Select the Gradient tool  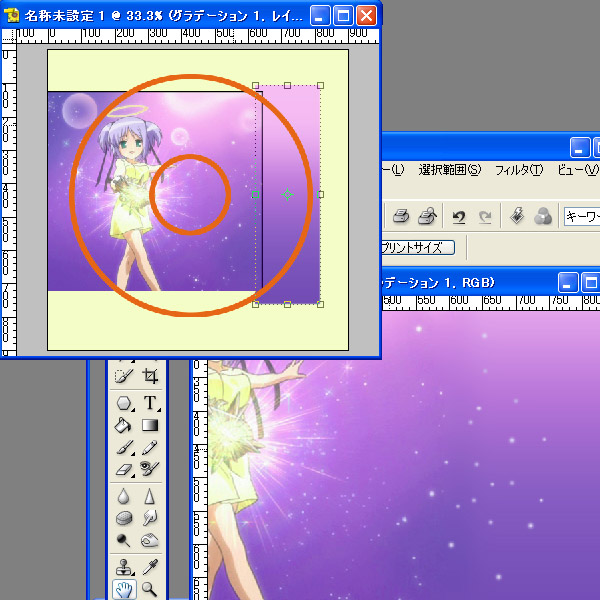[150, 425]
